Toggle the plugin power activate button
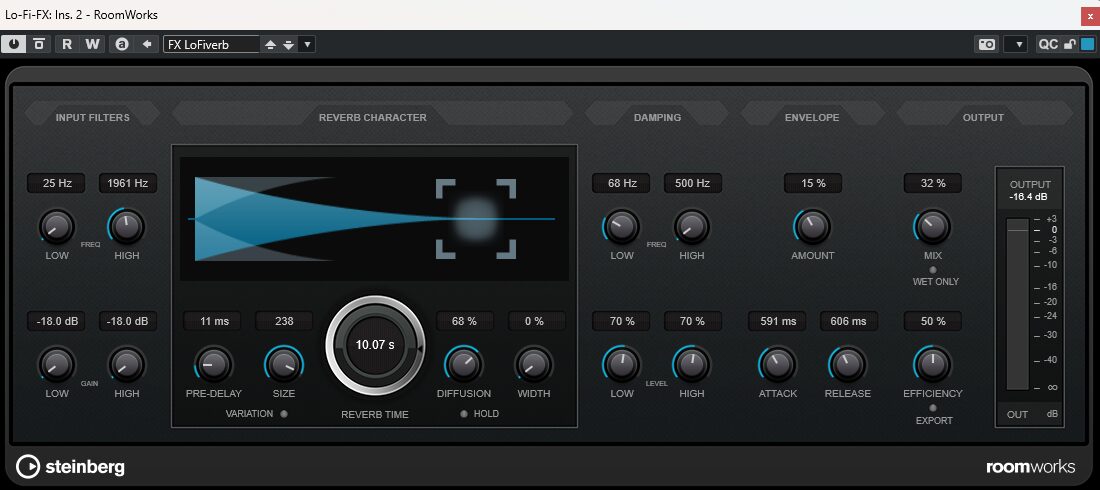The width and height of the screenshot is (1100, 490). coord(15,44)
